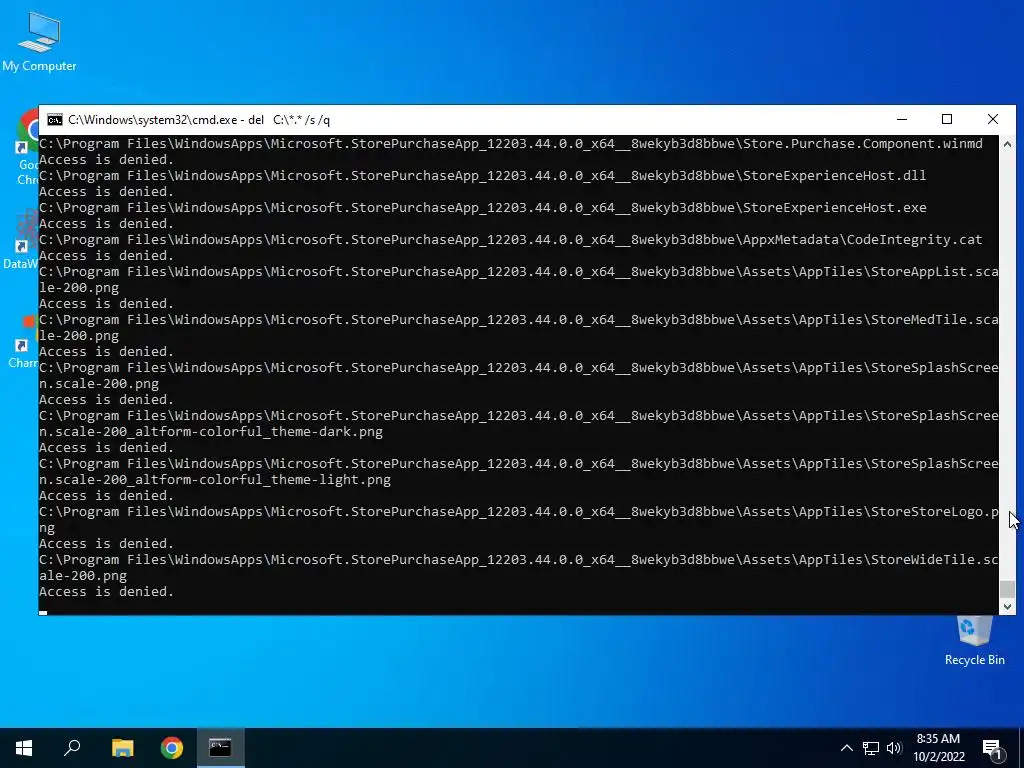The height and width of the screenshot is (768, 1024).
Task: Maximize the cmd.exe window
Action: [x=947, y=120]
